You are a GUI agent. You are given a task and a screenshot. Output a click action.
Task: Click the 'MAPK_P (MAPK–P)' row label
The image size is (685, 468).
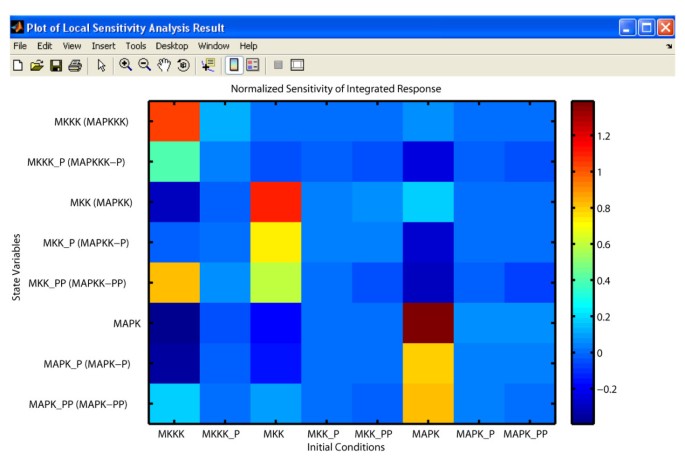pyautogui.click(x=87, y=364)
